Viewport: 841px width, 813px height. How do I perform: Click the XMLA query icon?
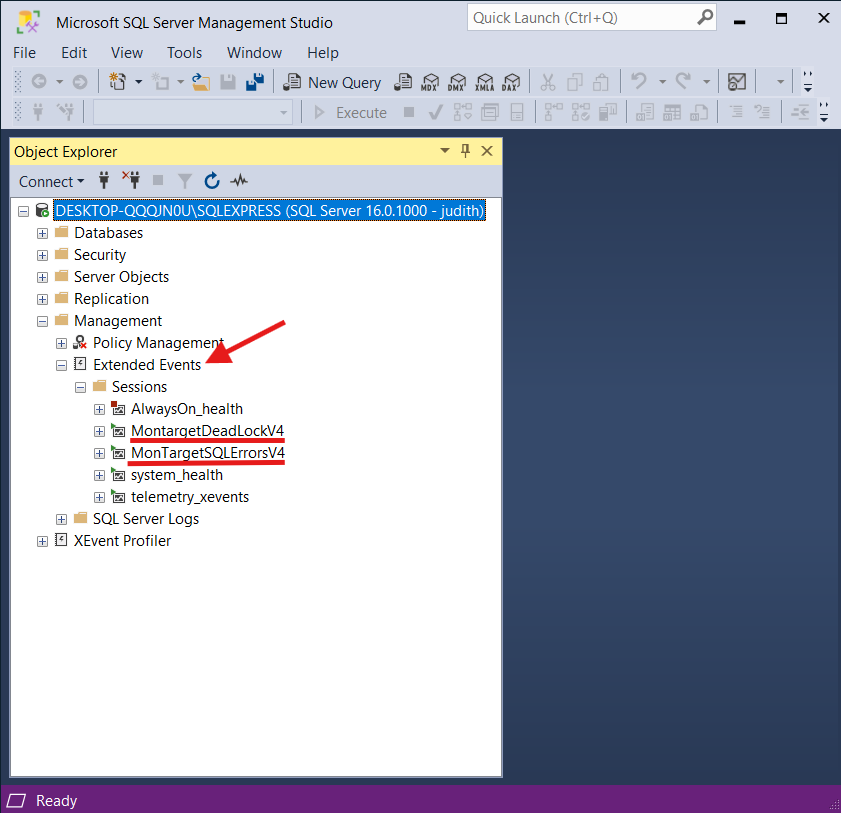tap(484, 83)
